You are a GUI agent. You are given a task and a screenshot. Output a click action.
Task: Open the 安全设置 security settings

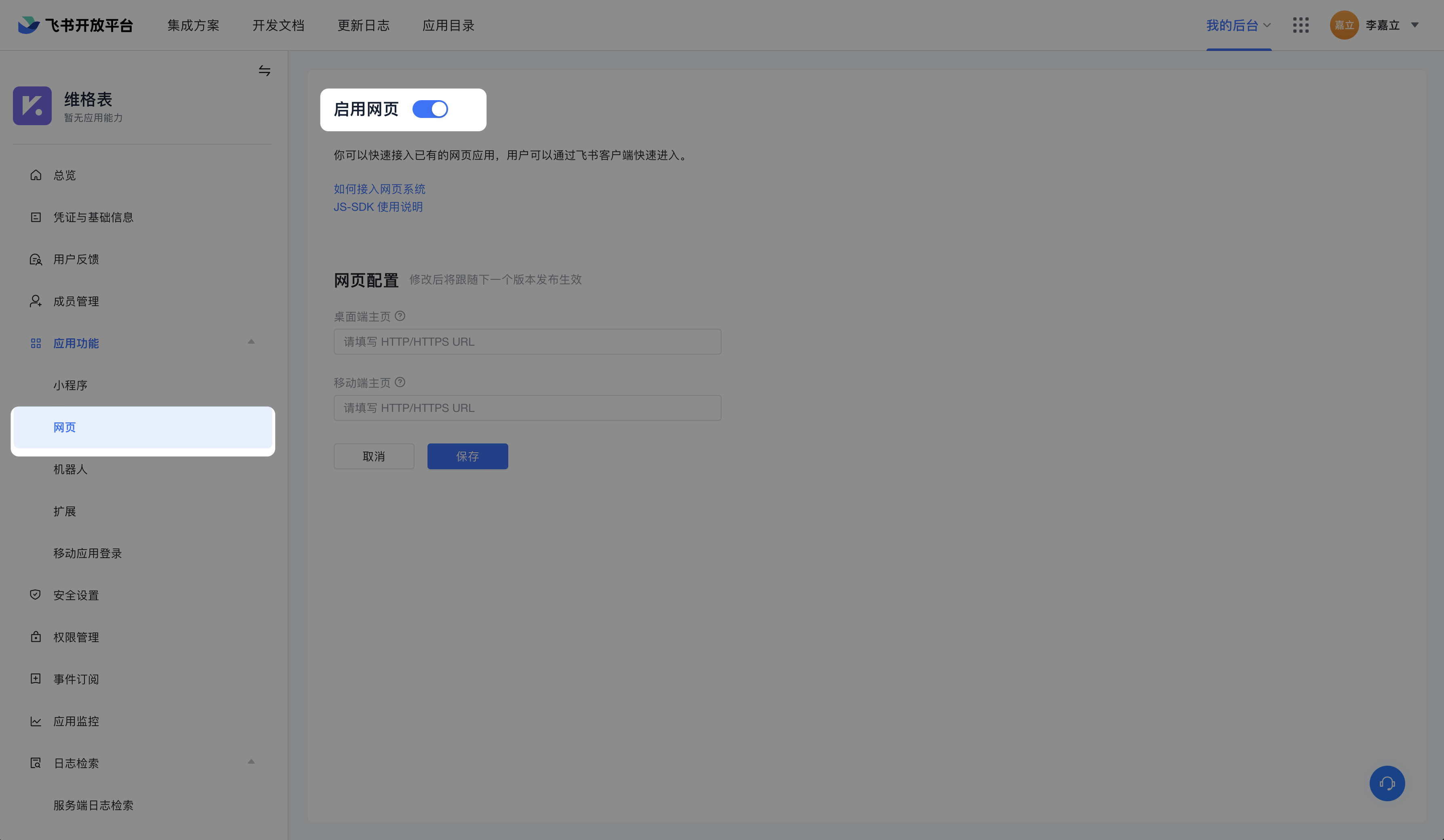pyautogui.click(x=77, y=595)
